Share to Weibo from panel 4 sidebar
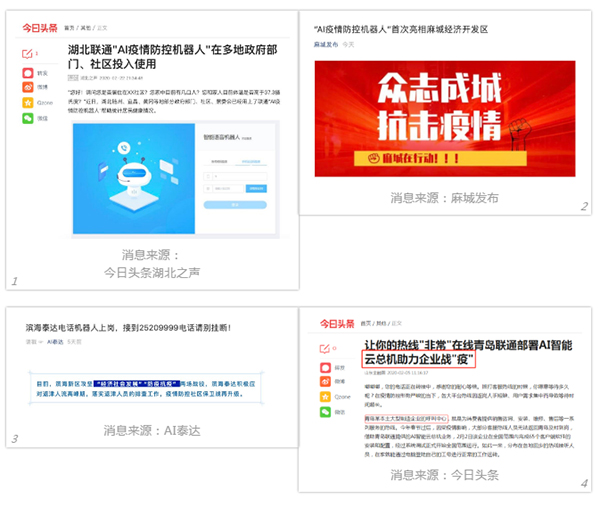The image size is (600, 507). 325,381
